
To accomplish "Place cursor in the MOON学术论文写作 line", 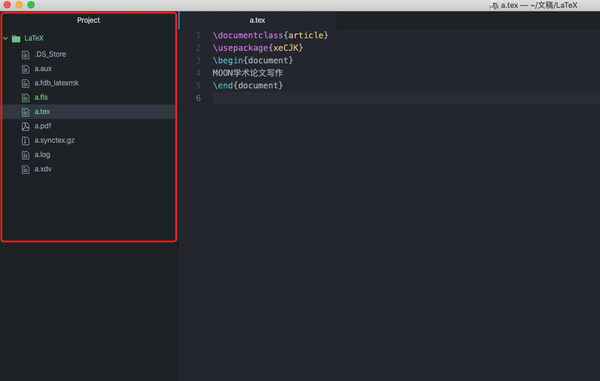I will [248, 73].
